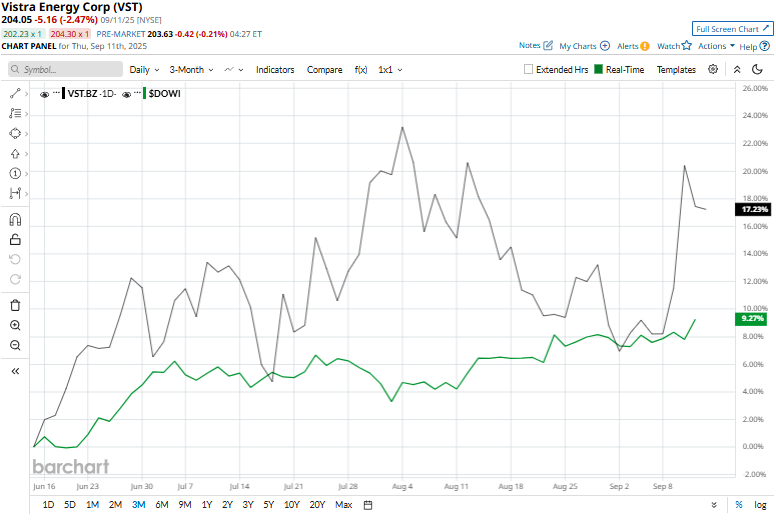Select the numbered label annotation tool
This screenshot has height=522, width=776.
click(x=15, y=174)
